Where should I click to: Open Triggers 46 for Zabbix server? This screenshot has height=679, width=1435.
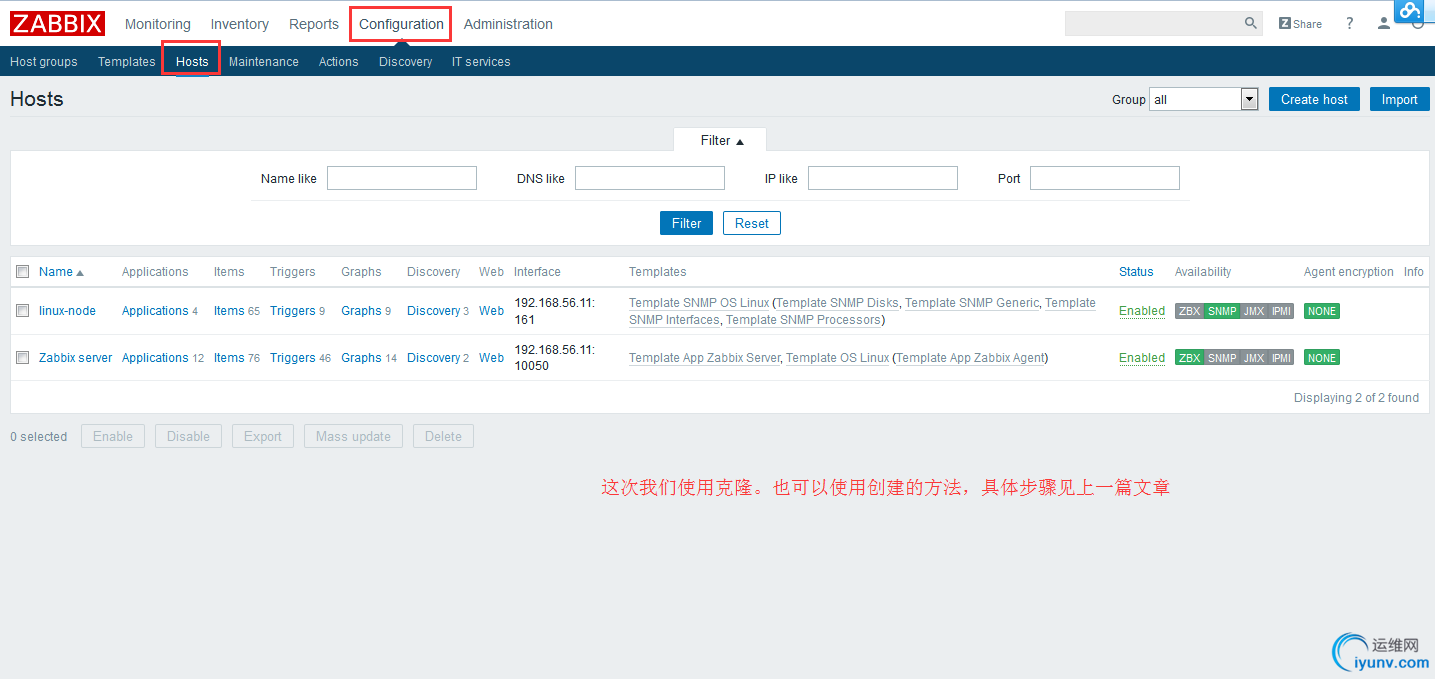click(x=293, y=358)
